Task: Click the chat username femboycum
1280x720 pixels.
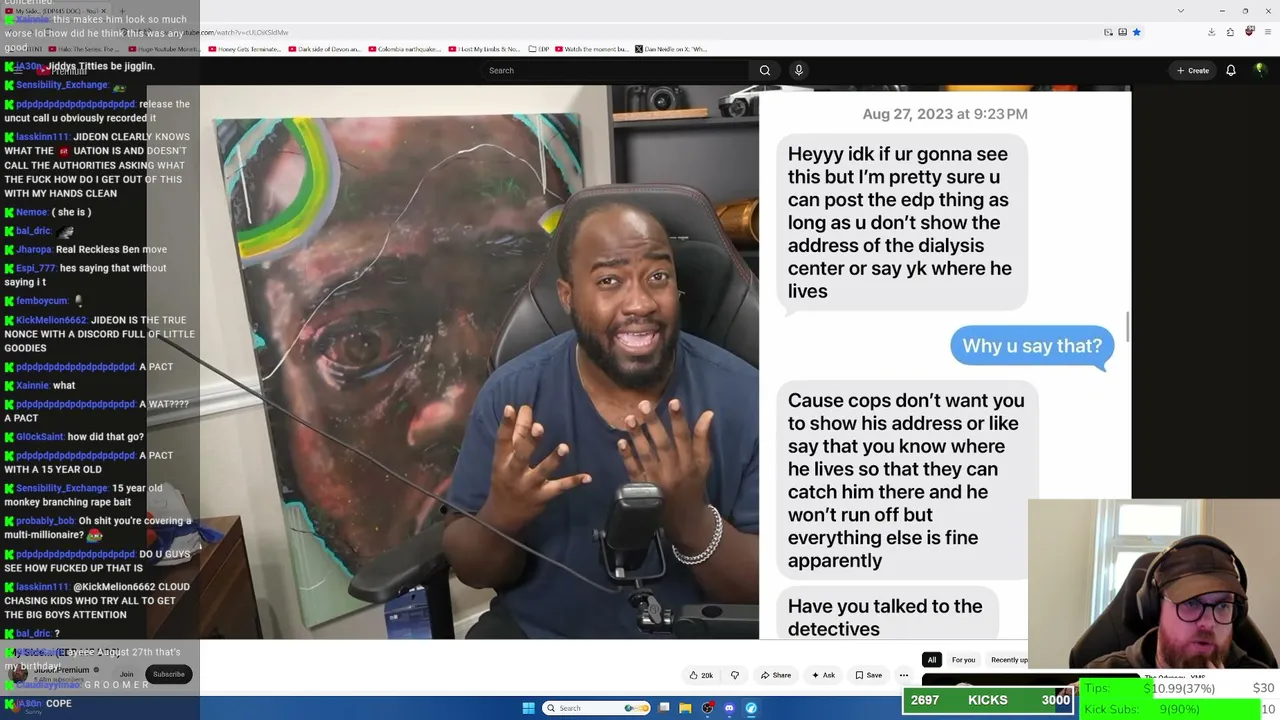Action: 41,300
